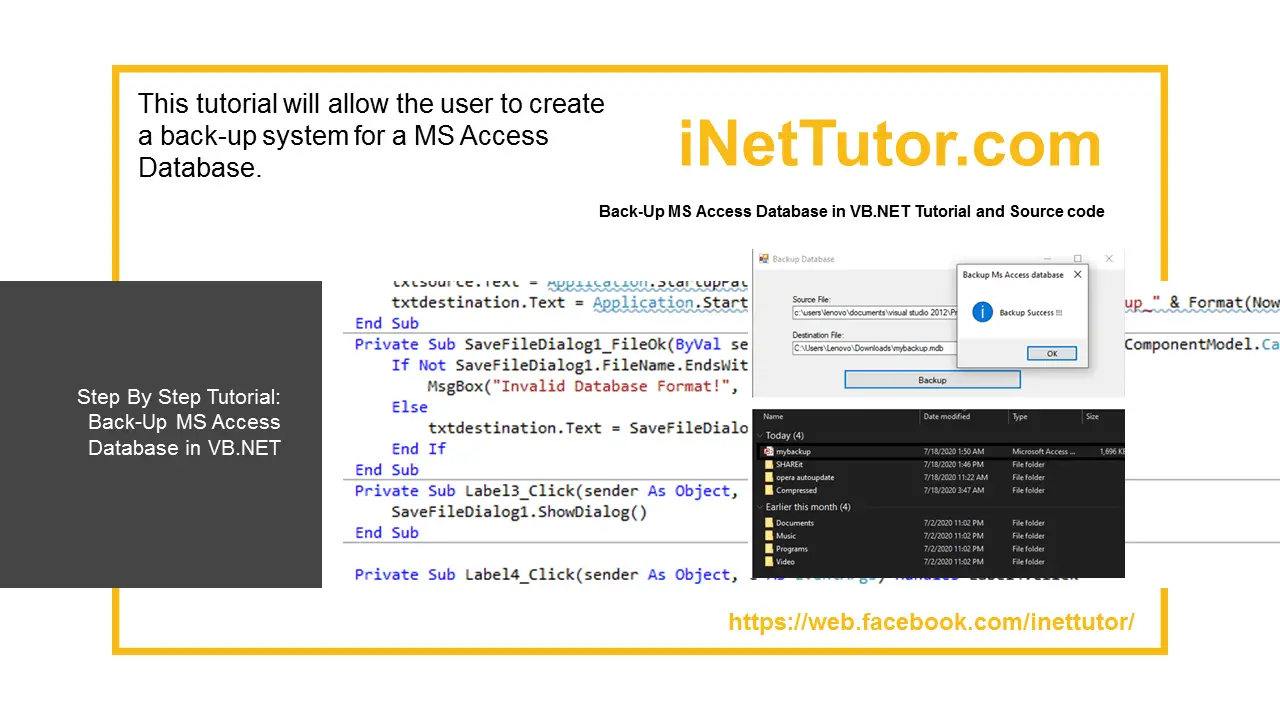Collapse the Earlier this month (4) group
This screenshot has width=1280, height=720.
(x=759, y=507)
